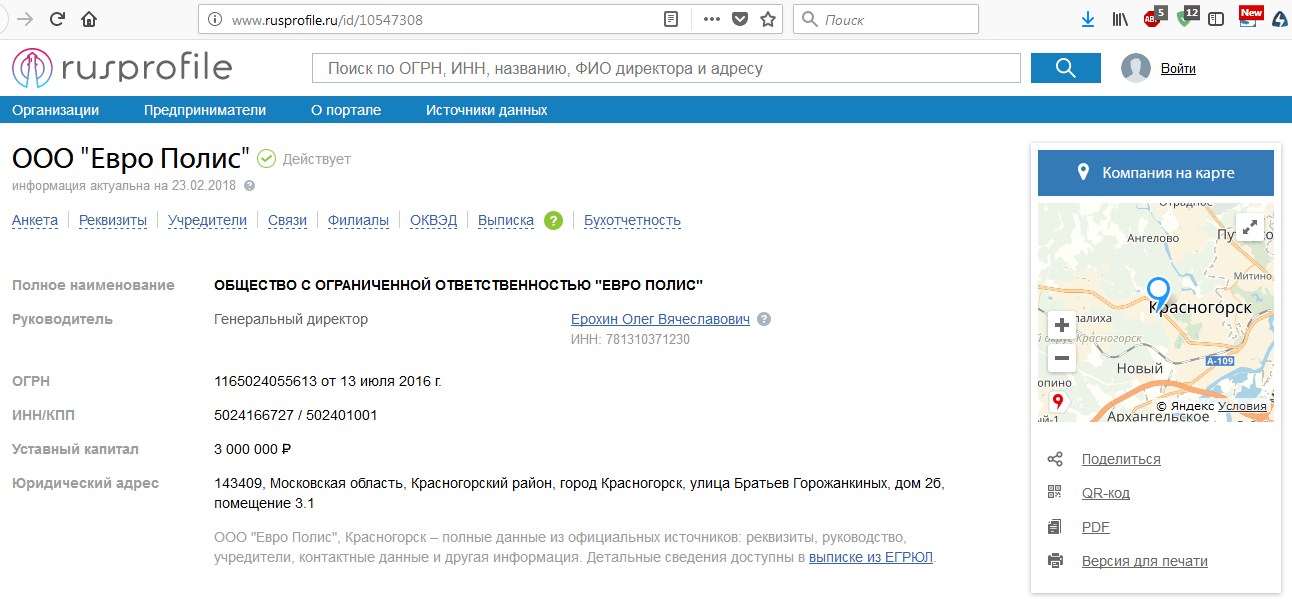Open the выписке из ЕГРЮЛ link
Viewport: 1292px width, 603px height.
pyautogui.click(x=871, y=557)
